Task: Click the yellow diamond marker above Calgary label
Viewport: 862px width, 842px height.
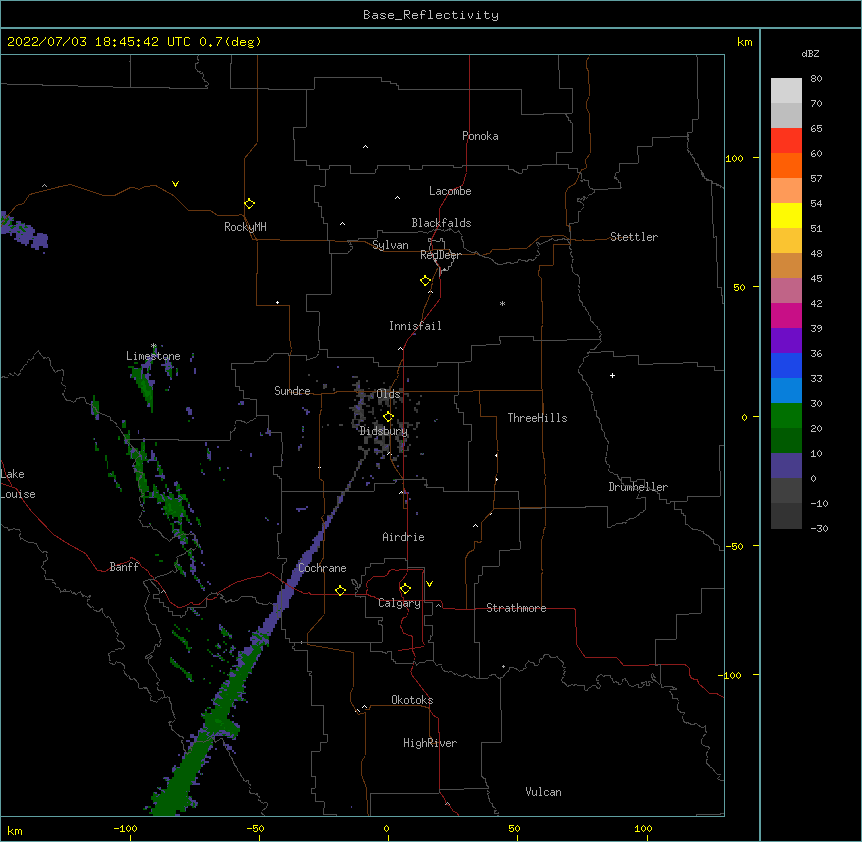Action: tap(405, 589)
